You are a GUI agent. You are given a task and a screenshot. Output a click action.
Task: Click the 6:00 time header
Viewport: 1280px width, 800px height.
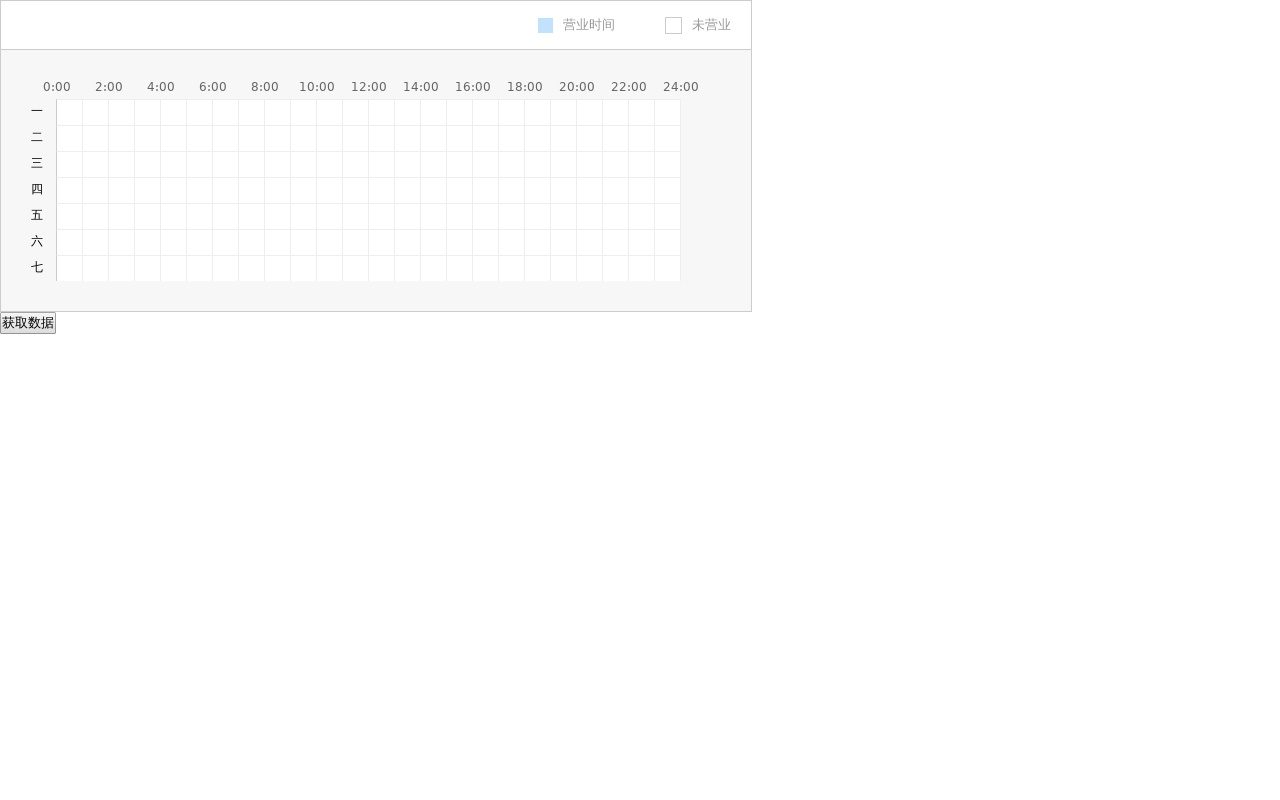213,87
